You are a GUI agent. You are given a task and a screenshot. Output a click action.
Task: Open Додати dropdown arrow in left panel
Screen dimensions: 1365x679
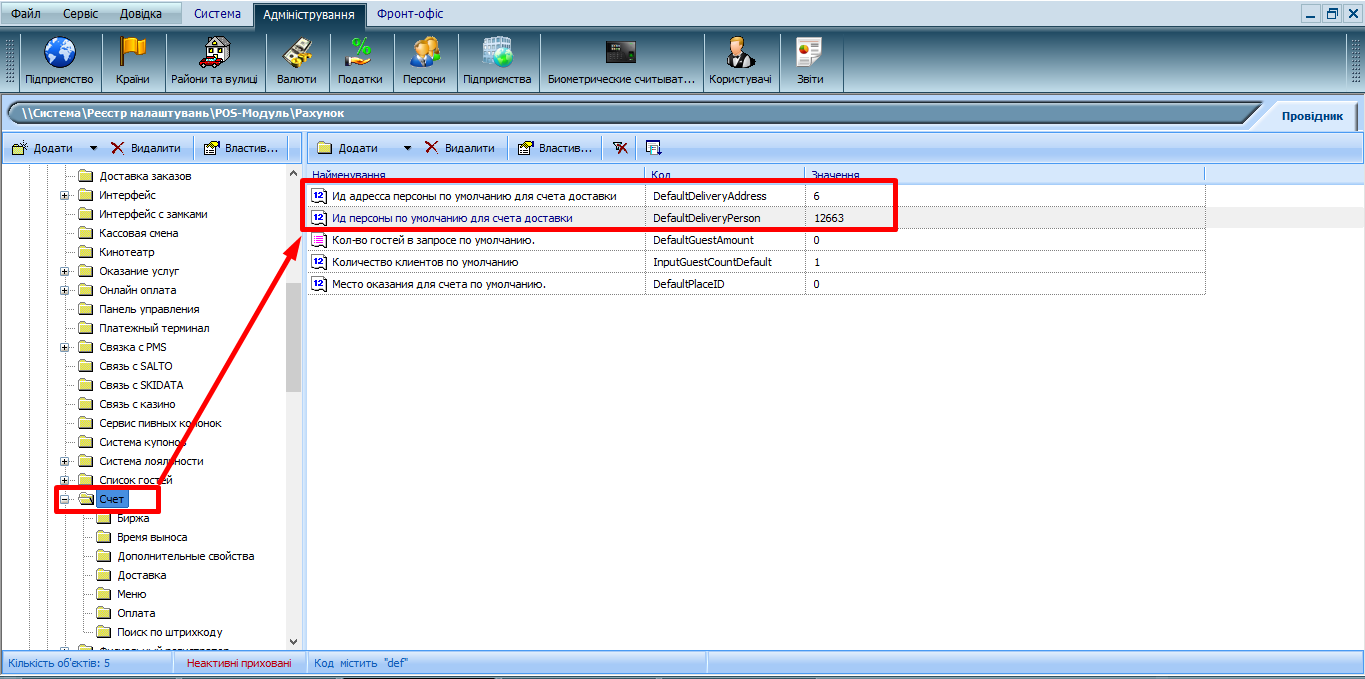pos(94,148)
